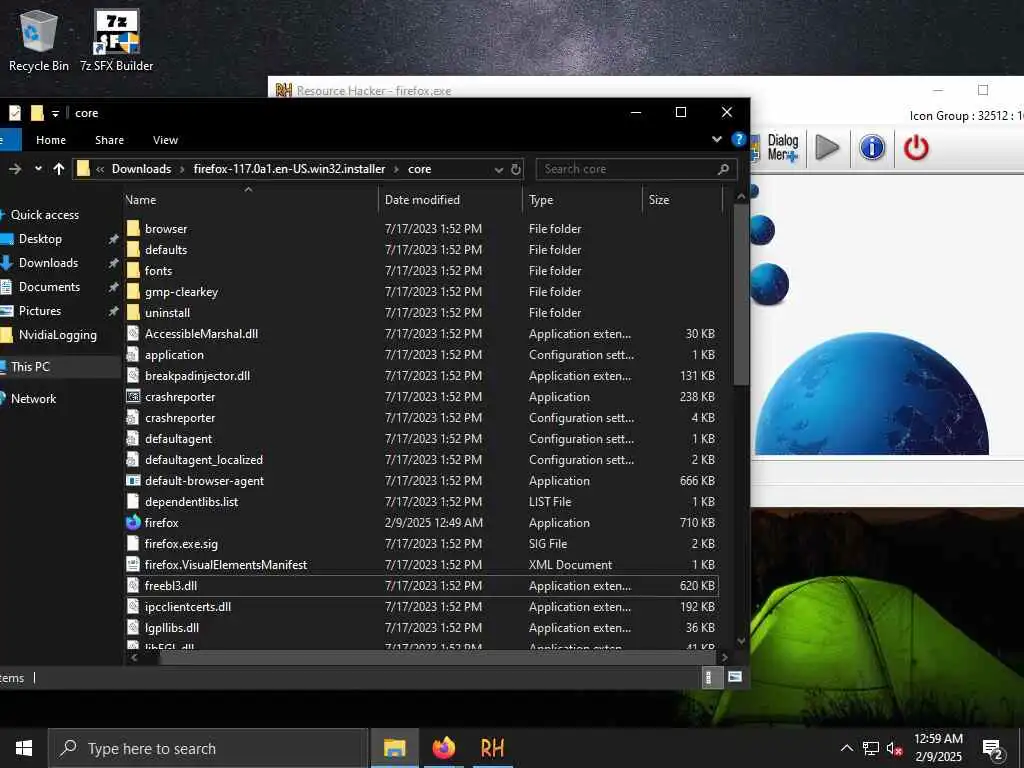Click the red power icon in Resource Hacker

[x=916, y=148]
